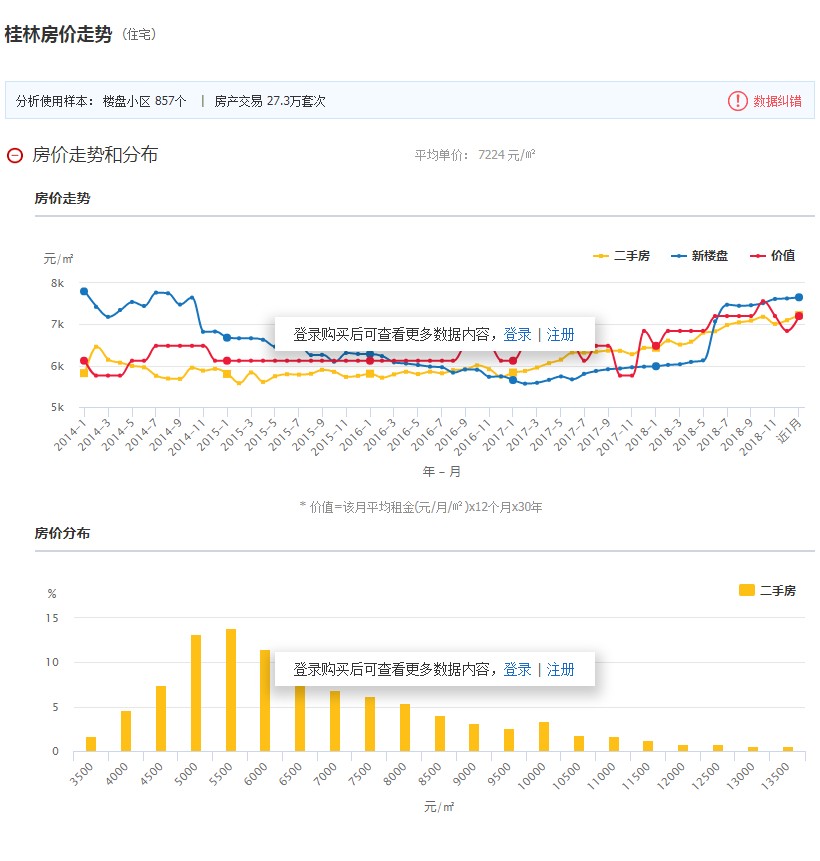
Task: Click the 注册 link
Action: click(x=561, y=334)
